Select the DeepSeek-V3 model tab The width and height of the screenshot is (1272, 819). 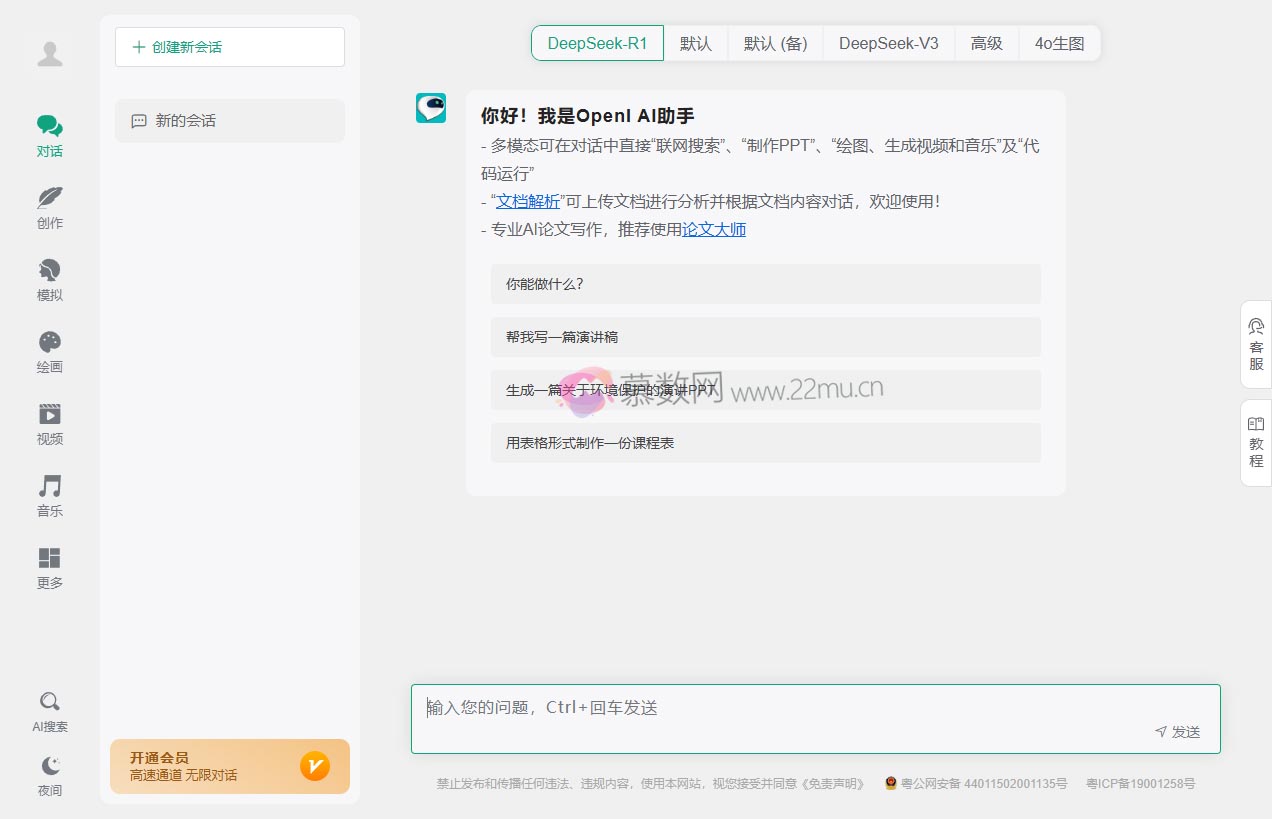click(888, 43)
